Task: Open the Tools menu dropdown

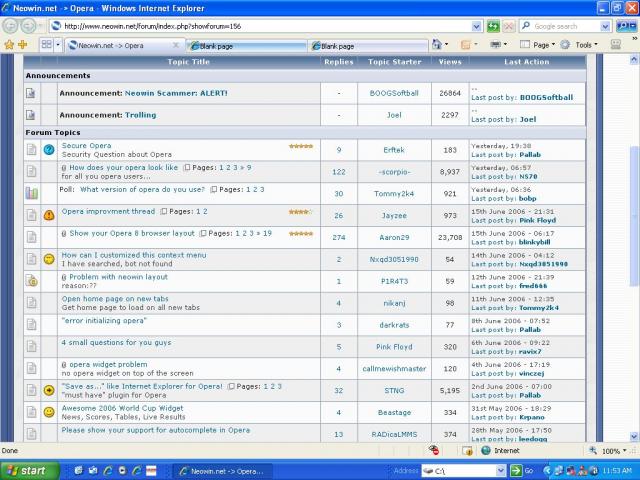Action: [x=586, y=45]
